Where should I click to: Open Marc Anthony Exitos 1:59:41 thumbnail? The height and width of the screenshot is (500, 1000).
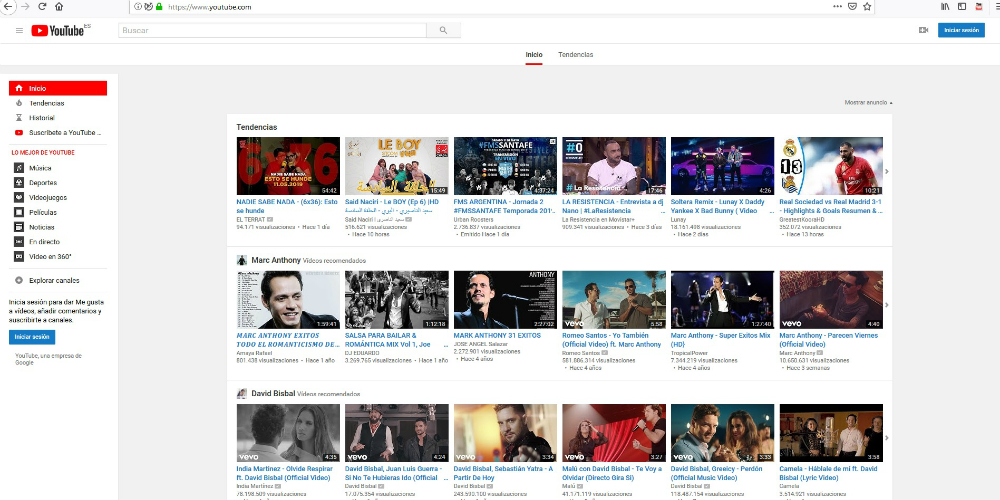click(288, 300)
